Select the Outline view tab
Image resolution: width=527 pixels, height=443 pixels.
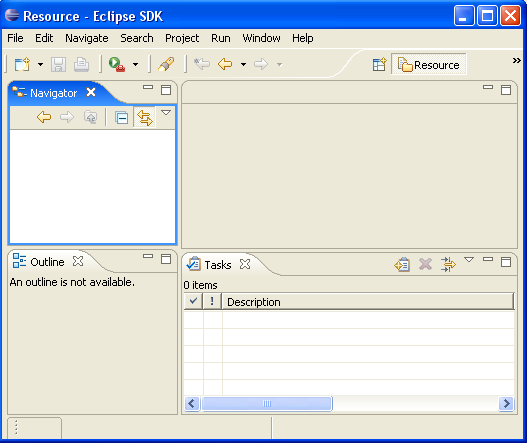47,261
